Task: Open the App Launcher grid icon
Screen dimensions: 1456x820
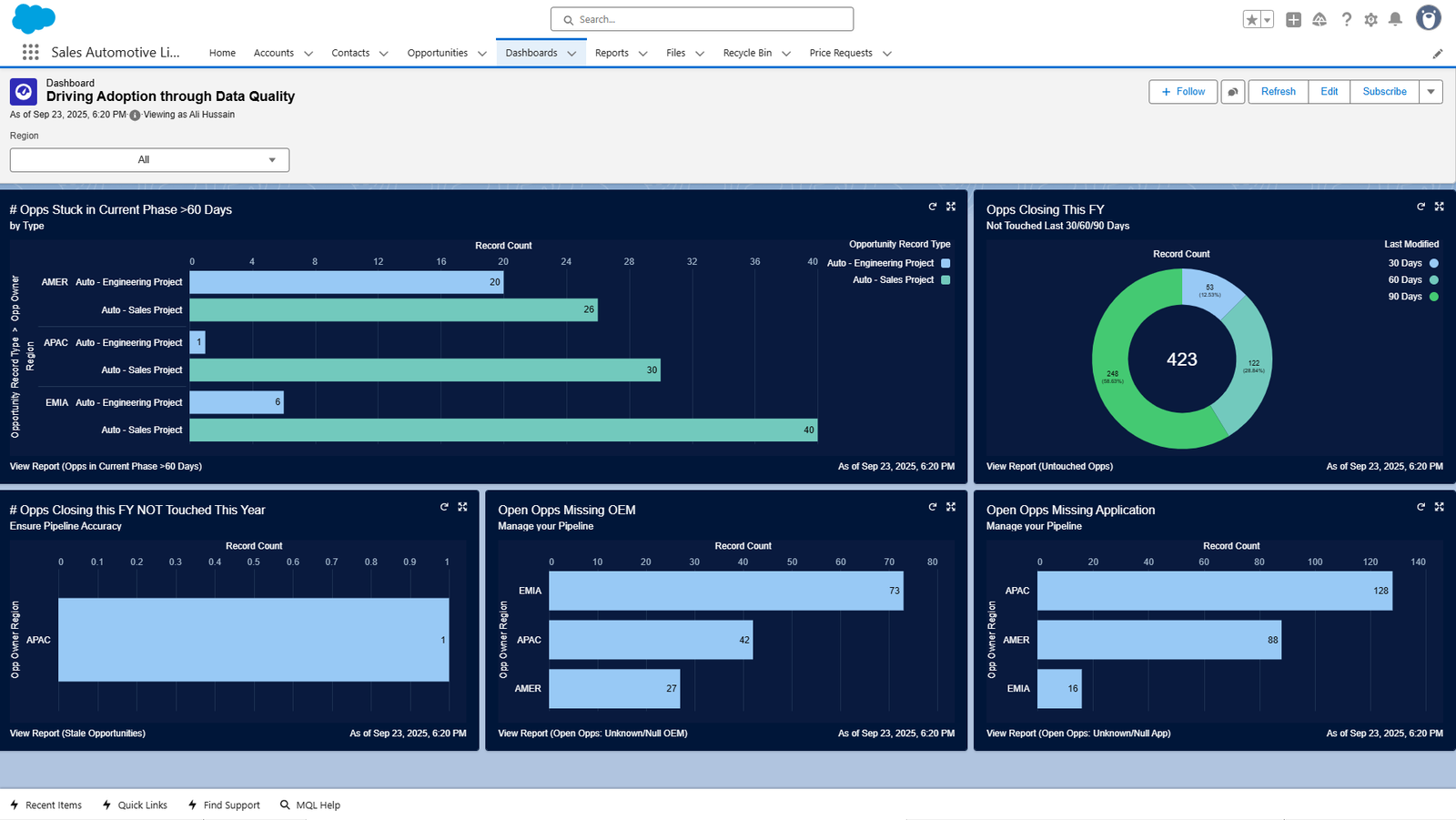Action: pos(30,53)
